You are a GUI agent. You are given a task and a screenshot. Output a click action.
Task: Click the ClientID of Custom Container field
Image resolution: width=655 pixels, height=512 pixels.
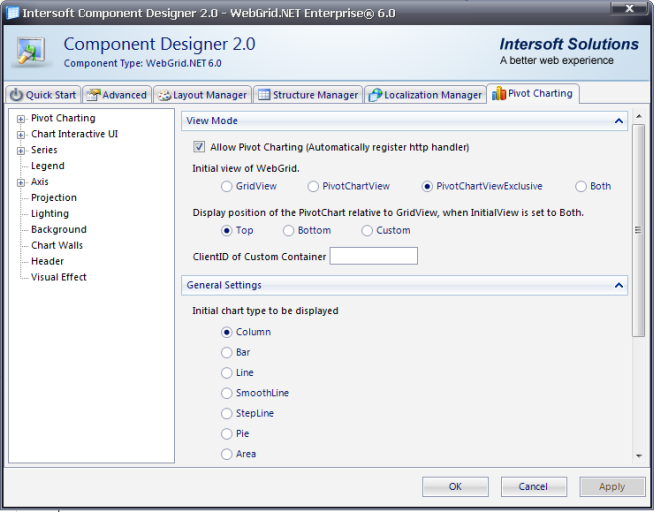[x=373, y=256]
